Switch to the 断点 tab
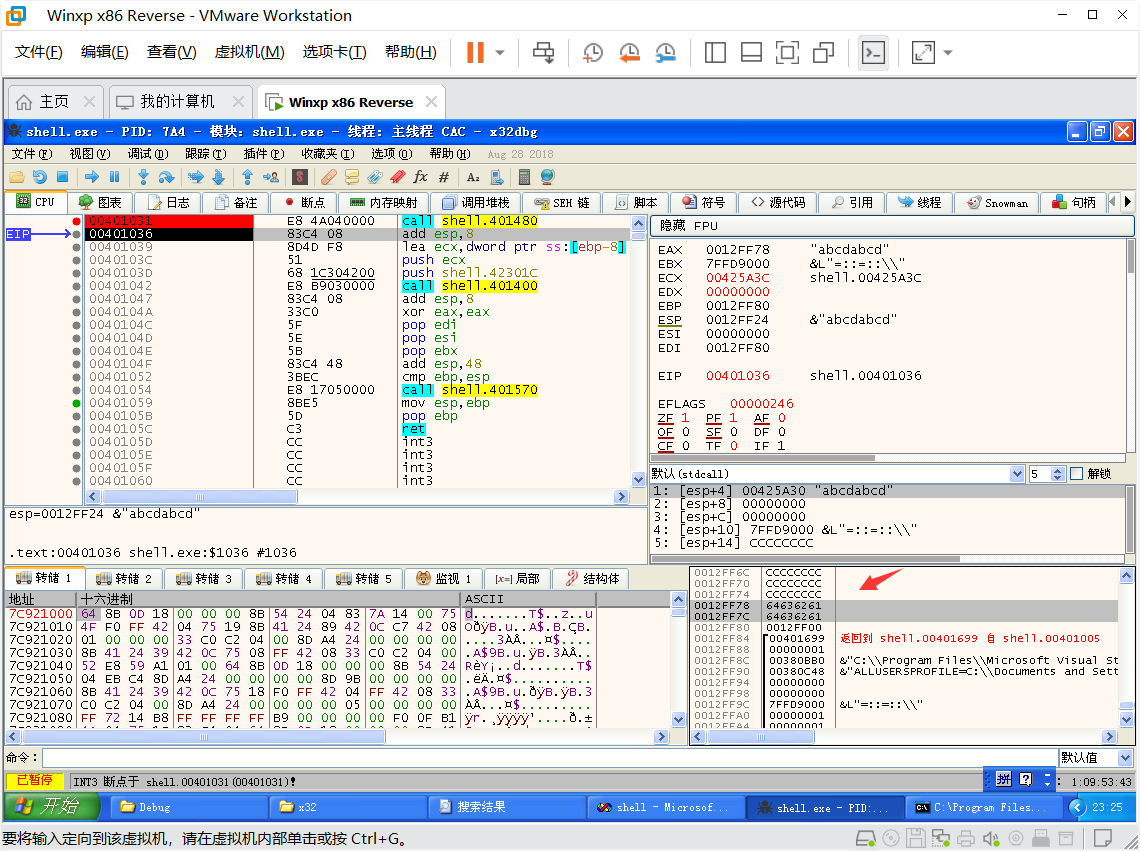This screenshot has width=1140, height=851. (x=305, y=202)
